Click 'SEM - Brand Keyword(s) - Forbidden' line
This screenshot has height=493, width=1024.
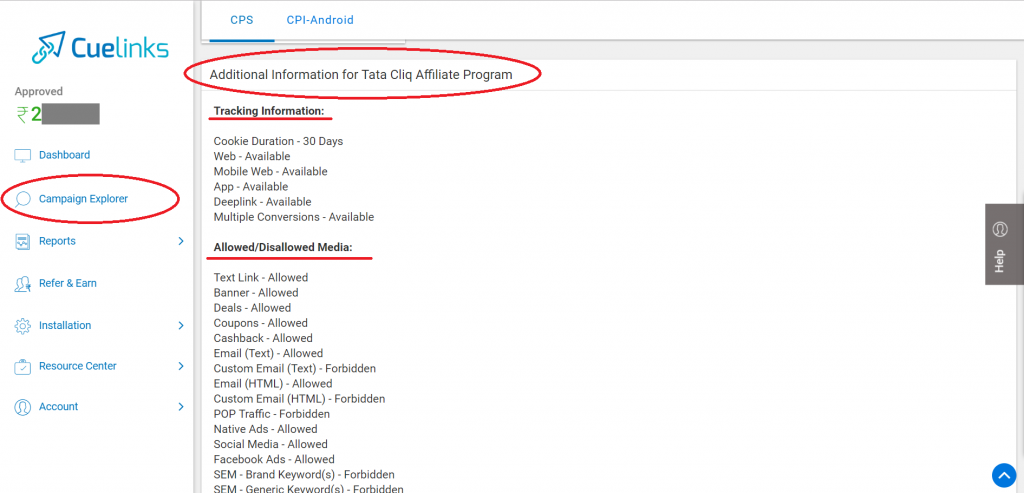click(x=304, y=475)
